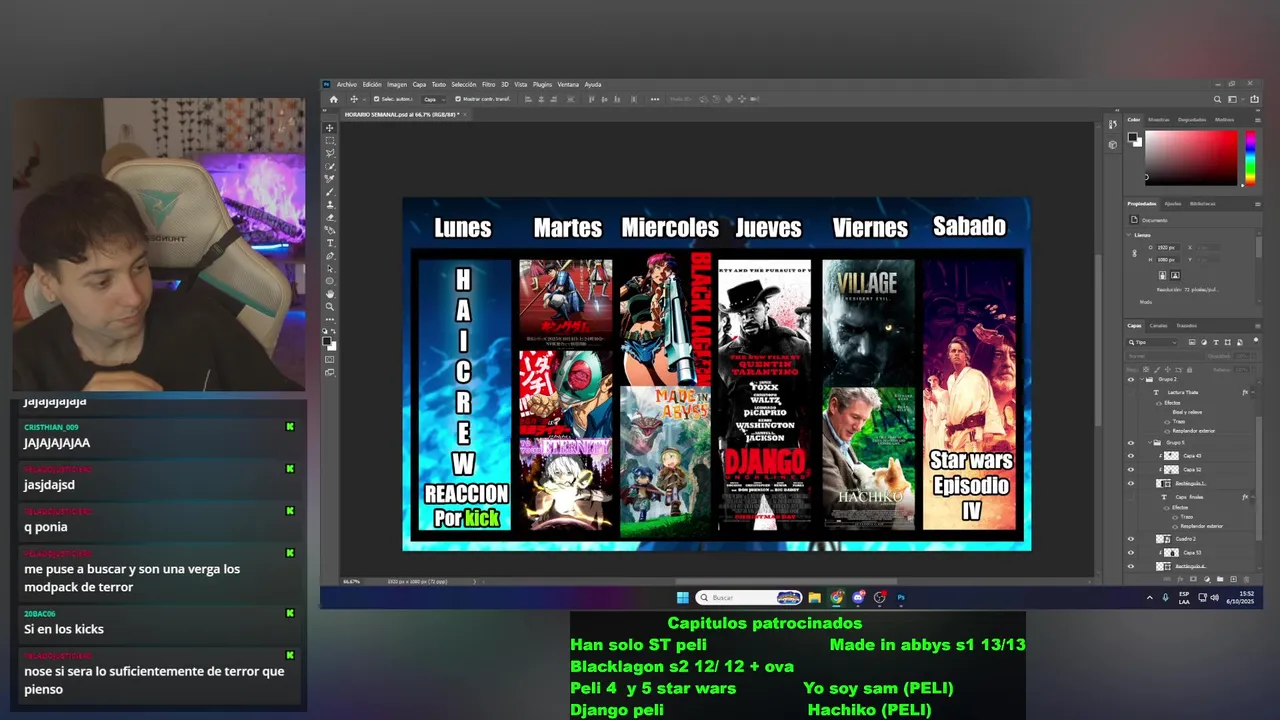The height and width of the screenshot is (720, 1280).
Task: Open the blend mode Normal dropdown
Action: [1162, 356]
